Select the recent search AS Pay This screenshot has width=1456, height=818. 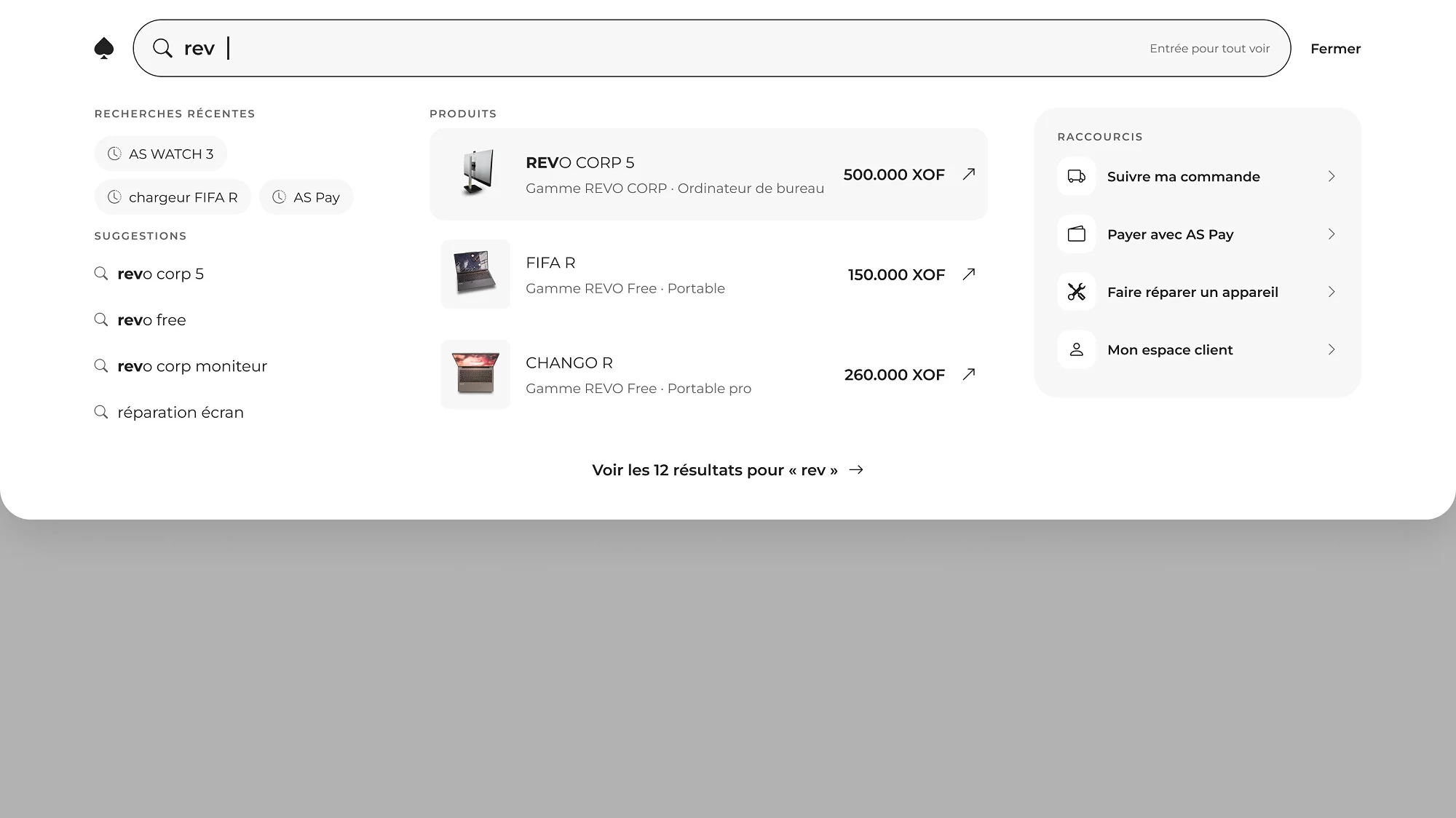point(306,197)
